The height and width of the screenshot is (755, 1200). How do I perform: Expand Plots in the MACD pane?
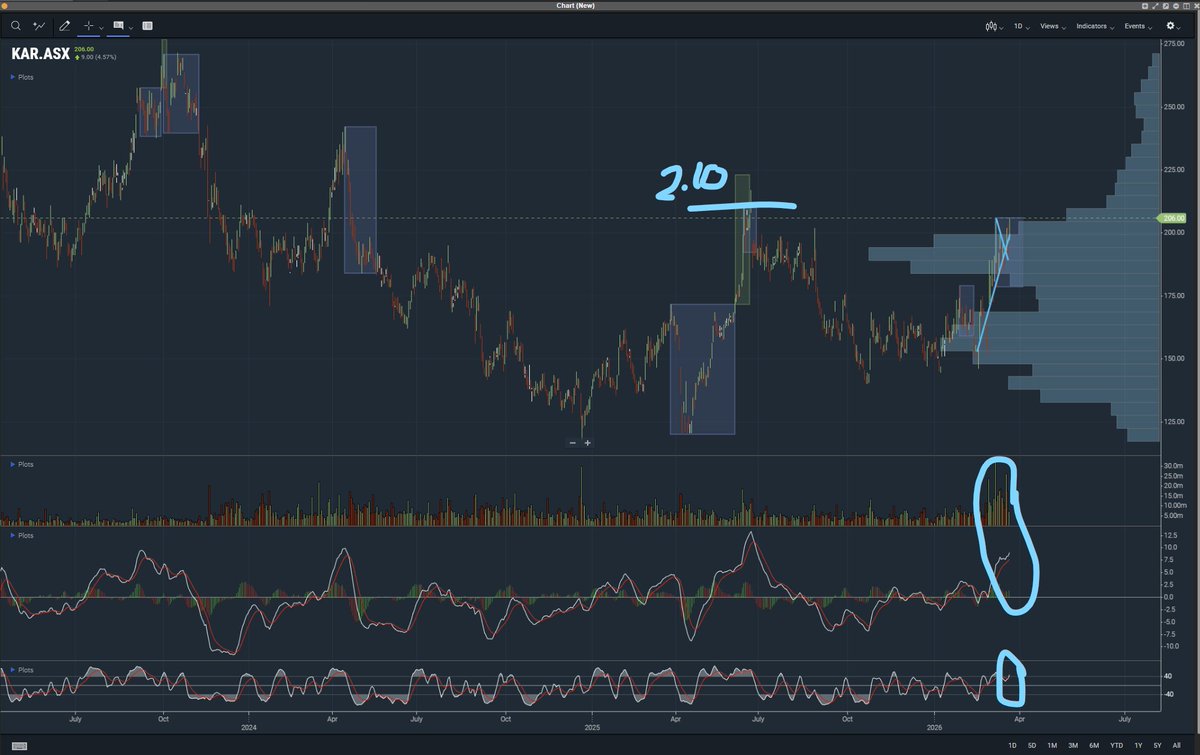pyautogui.click(x=21, y=535)
